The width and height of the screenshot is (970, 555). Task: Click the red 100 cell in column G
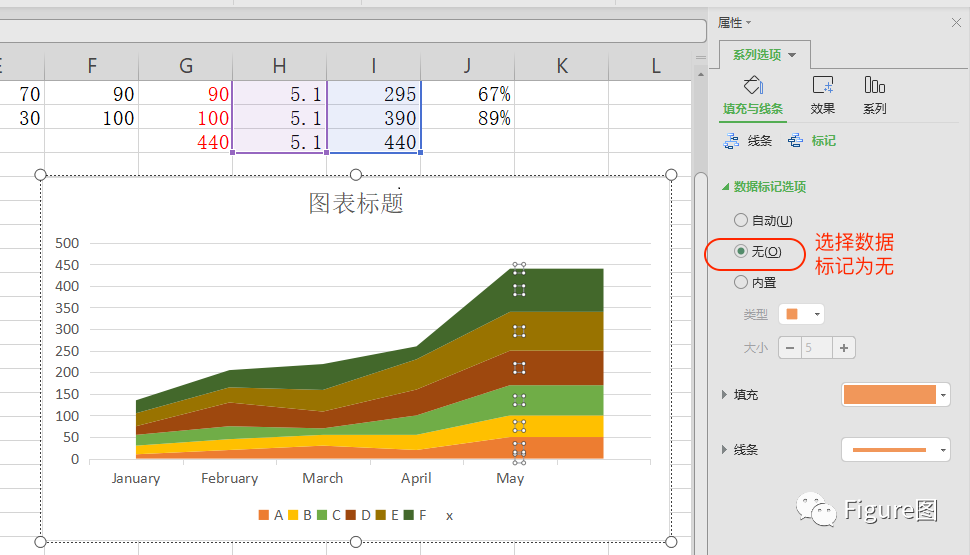186,118
